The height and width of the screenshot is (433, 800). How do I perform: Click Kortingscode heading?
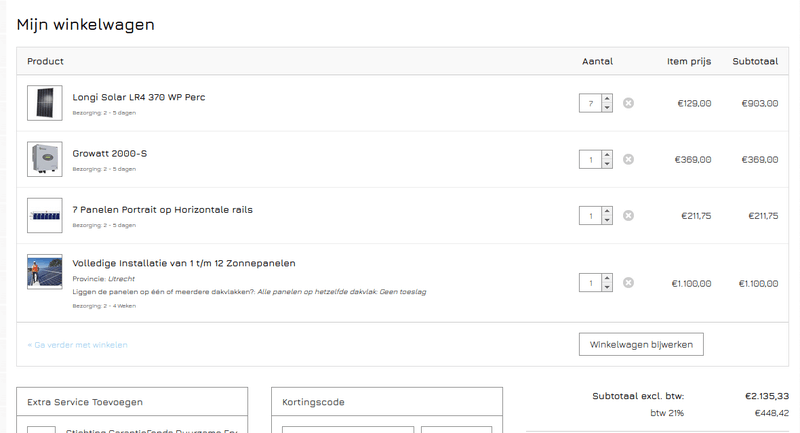pyautogui.click(x=313, y=402)
